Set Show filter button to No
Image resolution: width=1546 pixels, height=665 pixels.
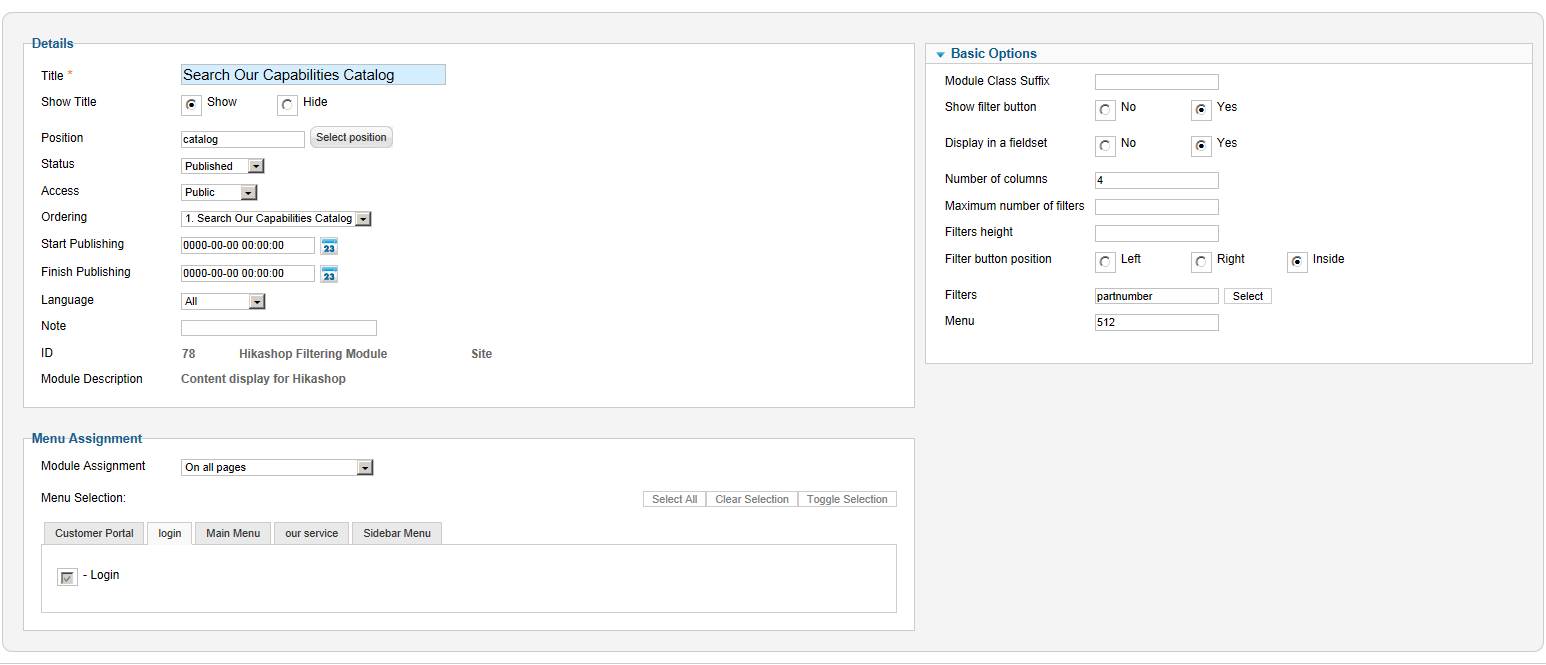pos(1105,110)
